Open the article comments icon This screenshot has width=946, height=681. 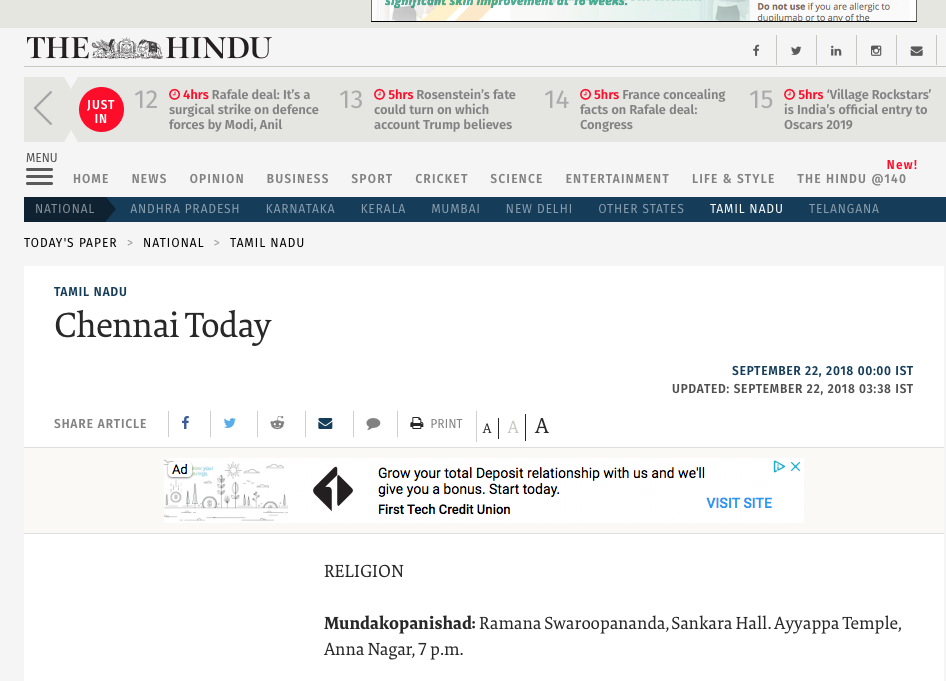coord(374,423)
